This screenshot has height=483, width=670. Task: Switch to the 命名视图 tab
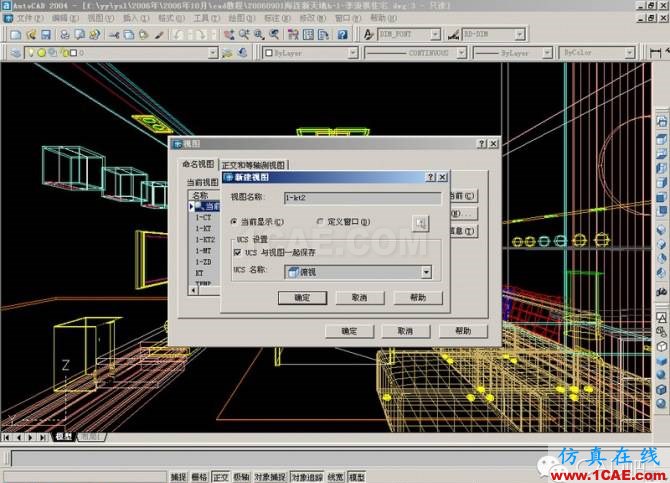click(x=198, y=164)
